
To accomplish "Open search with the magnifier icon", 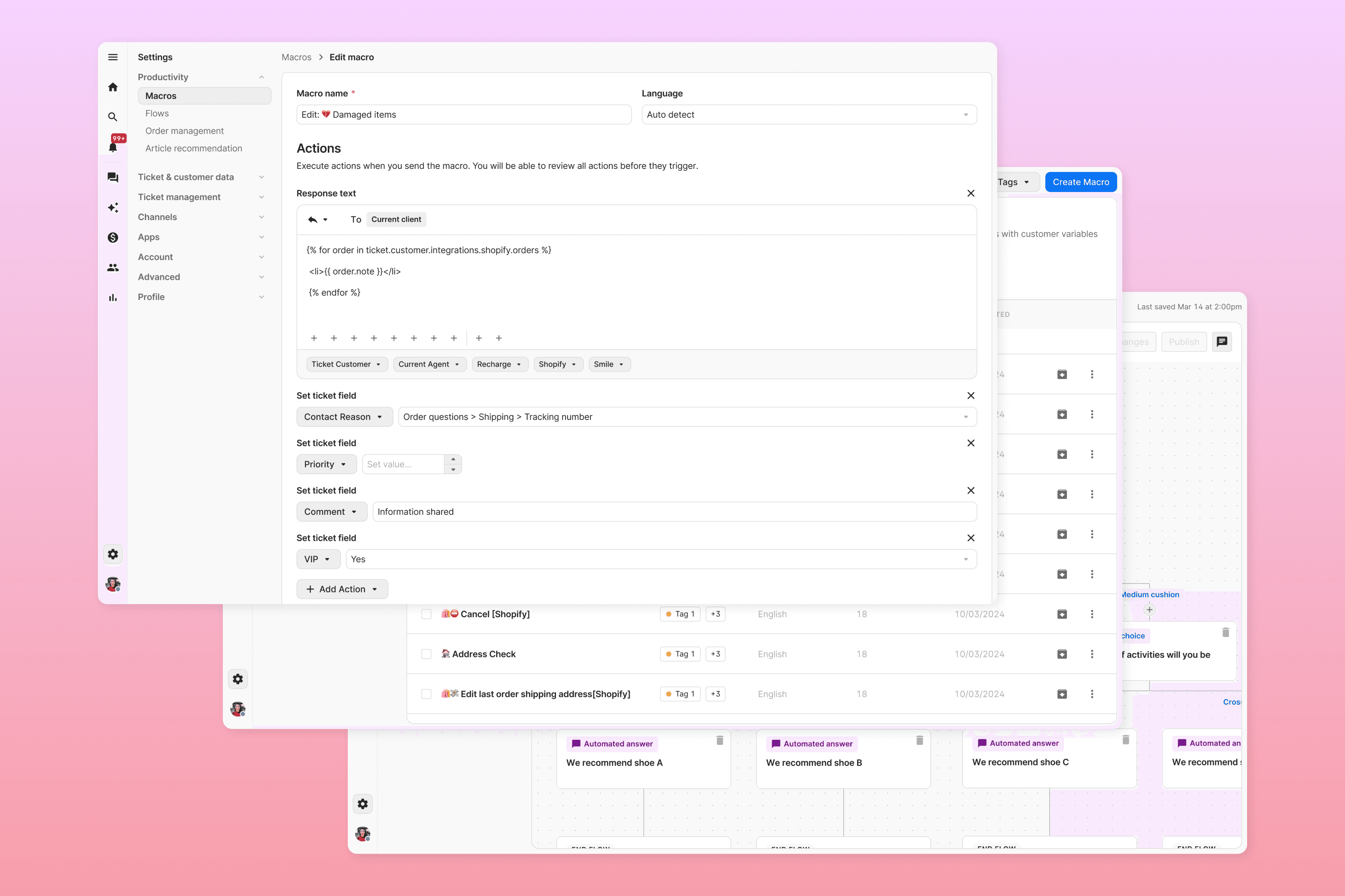I will (113, 116).
